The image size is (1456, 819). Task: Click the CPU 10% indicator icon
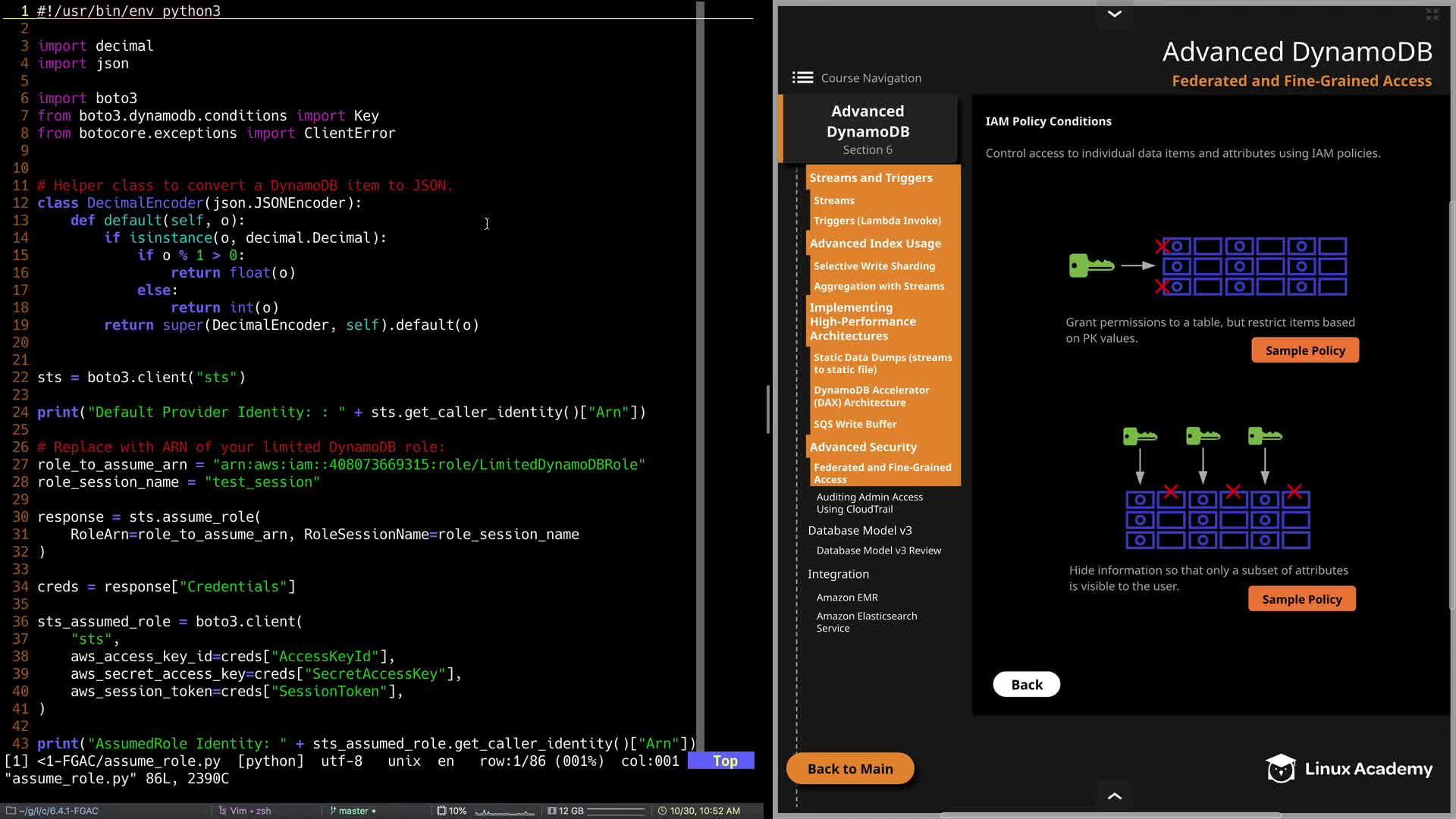click(441, 811)
